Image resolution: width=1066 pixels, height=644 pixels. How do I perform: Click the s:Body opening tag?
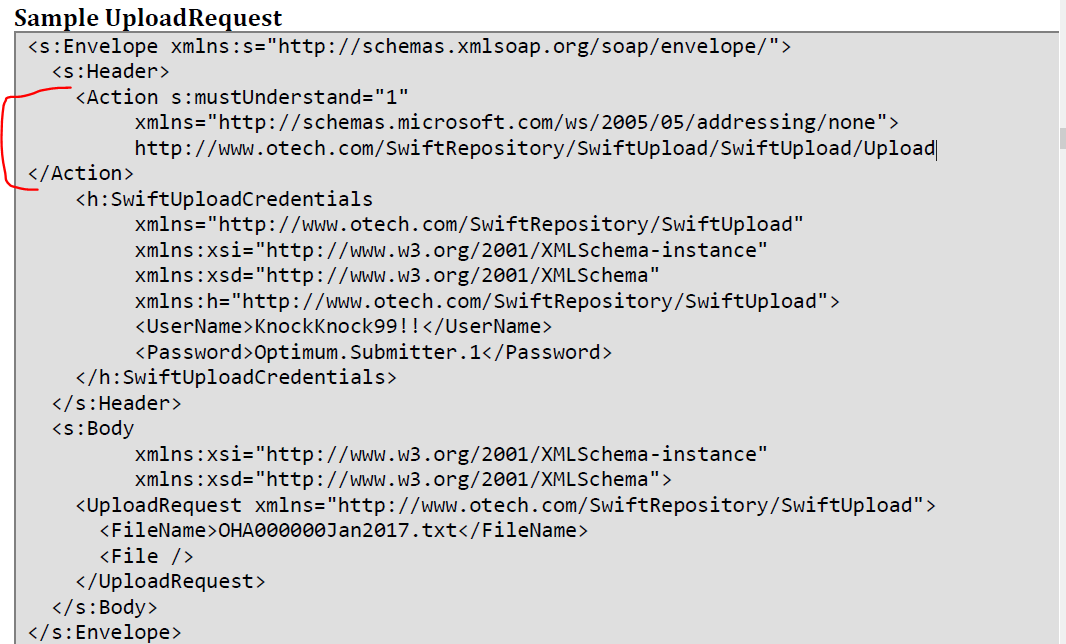(93, 428)
